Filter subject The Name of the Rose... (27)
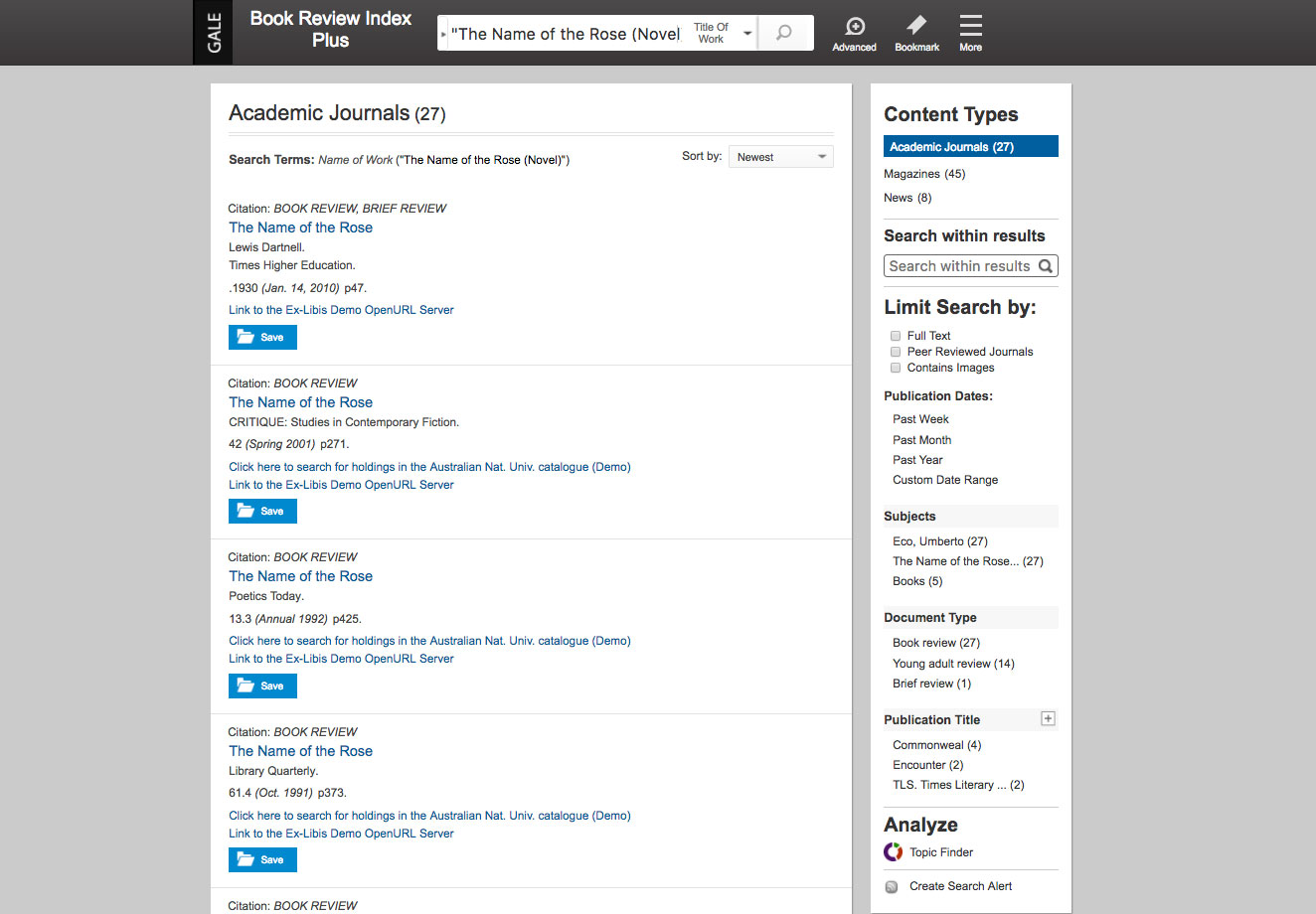This screenshot has height=914, width=1316. [x=968, y=561]
